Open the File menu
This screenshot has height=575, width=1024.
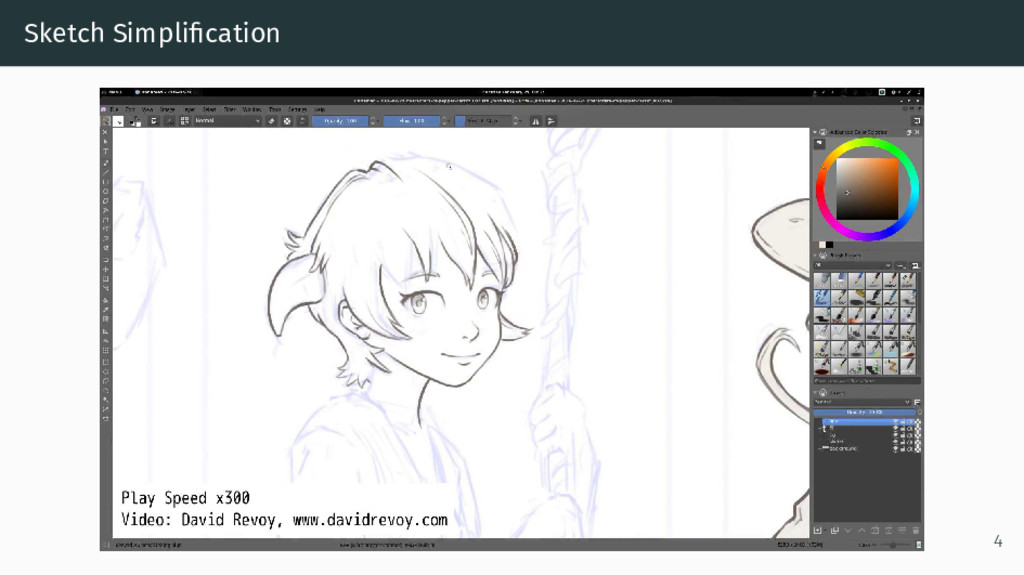pyautogui.click(x=114, y=109)
